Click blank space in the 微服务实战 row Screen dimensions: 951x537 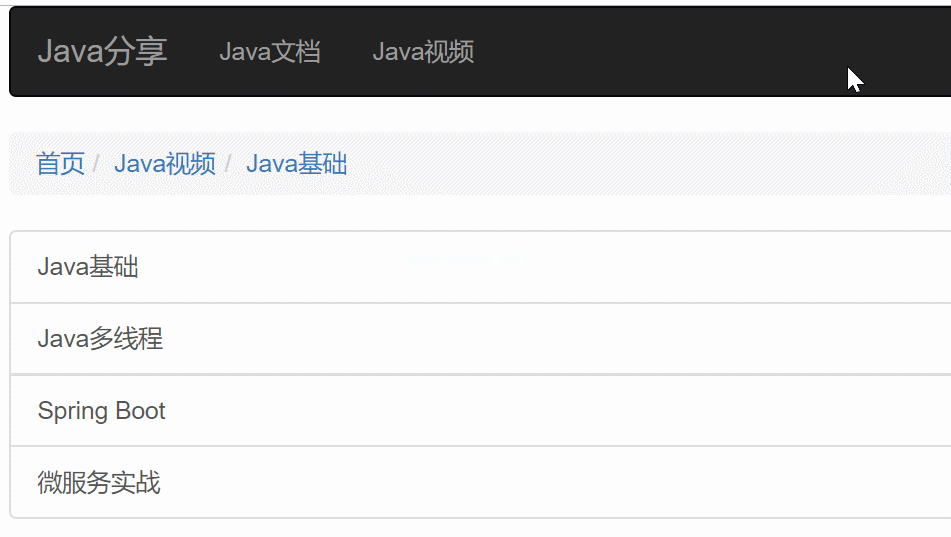[x=546, y=482]
